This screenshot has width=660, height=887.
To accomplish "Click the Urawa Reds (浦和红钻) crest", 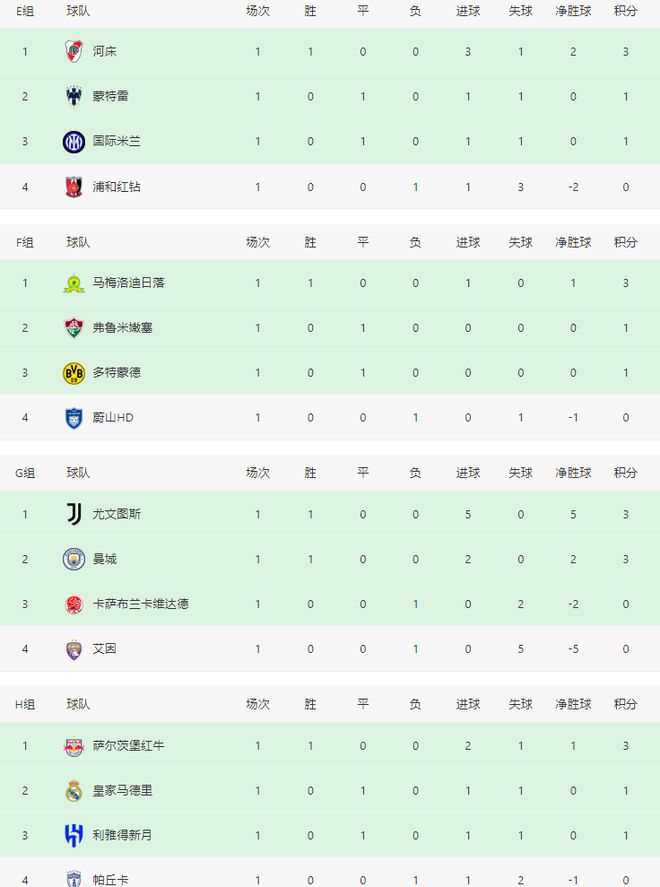I will click(74, 186).
